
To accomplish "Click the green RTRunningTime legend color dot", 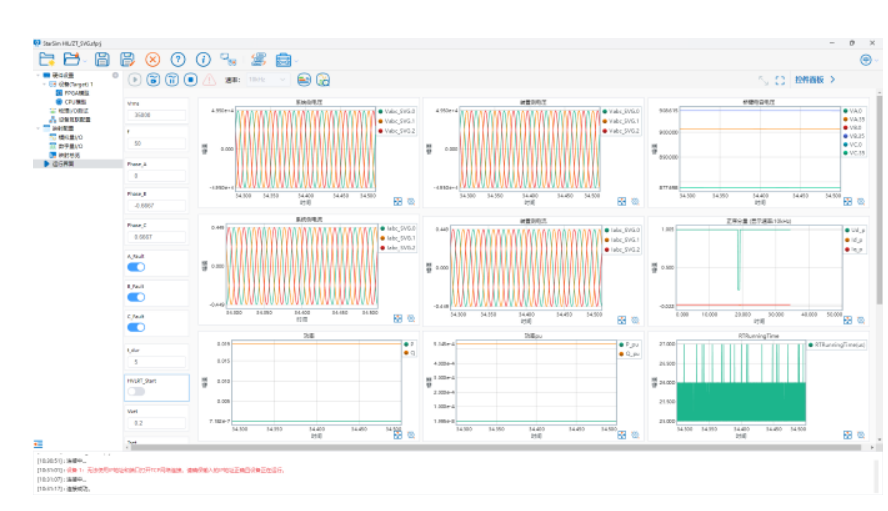I will [x=811, y=345].
